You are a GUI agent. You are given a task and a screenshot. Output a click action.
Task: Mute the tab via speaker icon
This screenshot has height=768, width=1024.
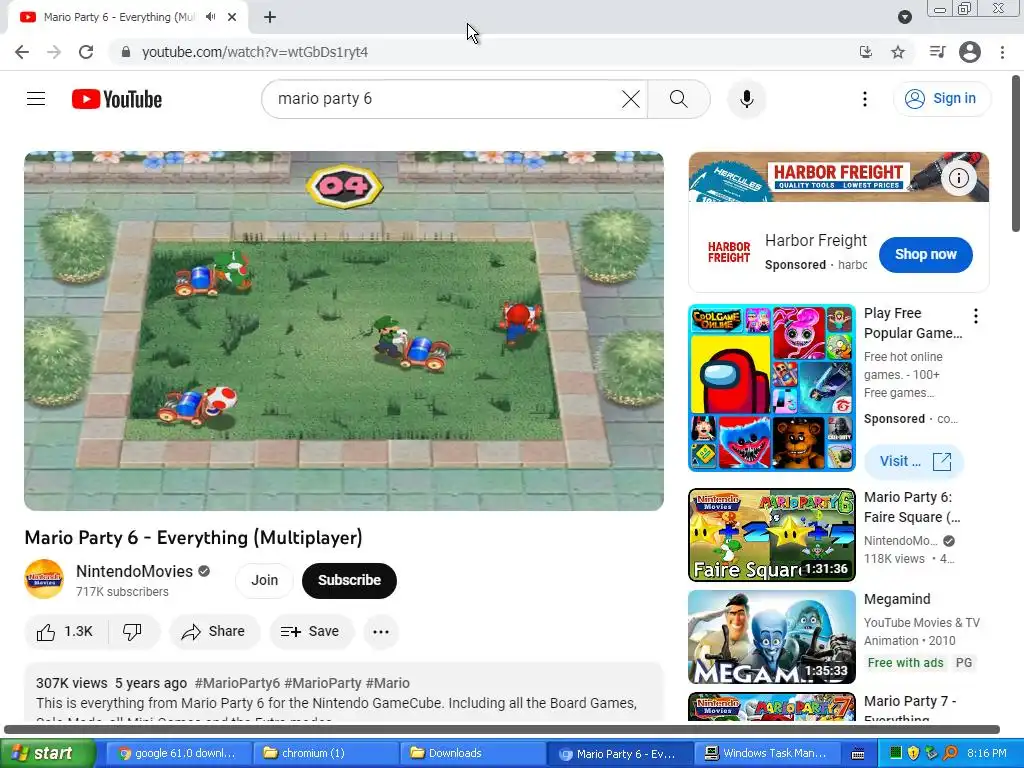(210, 17)
